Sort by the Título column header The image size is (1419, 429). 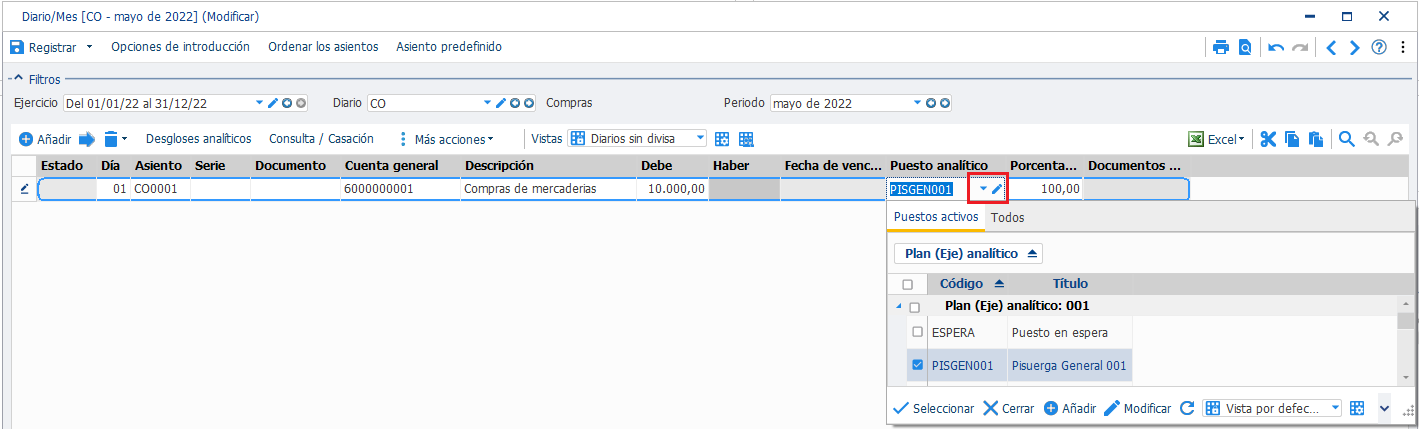click(x=1070, y=284)
